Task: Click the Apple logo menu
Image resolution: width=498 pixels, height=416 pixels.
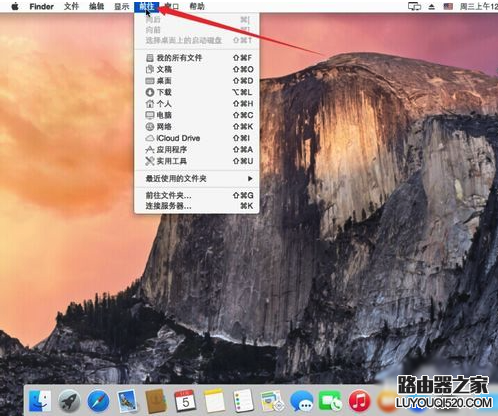Action: click(15, 6)
